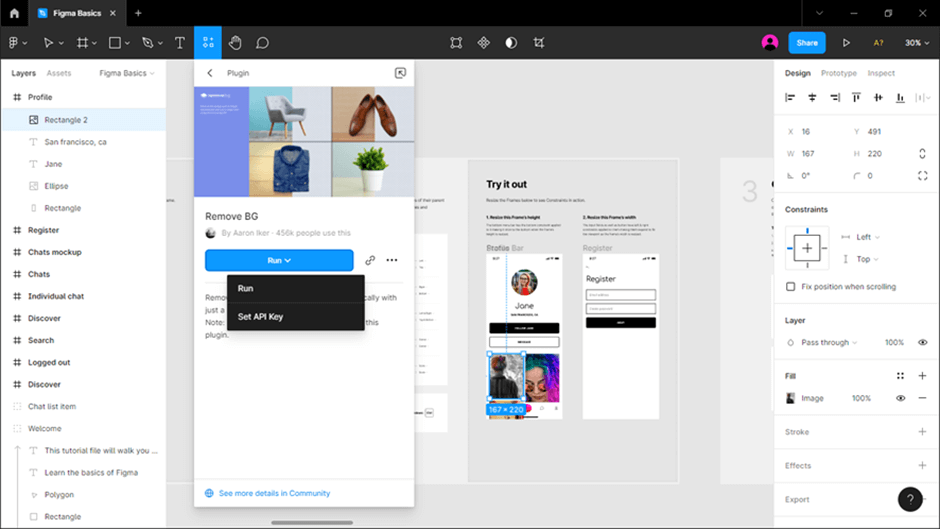Viewport: 940px width, 529px height.
Task: Open Figma Basics page dropdown
Action: tap(126, 73)
